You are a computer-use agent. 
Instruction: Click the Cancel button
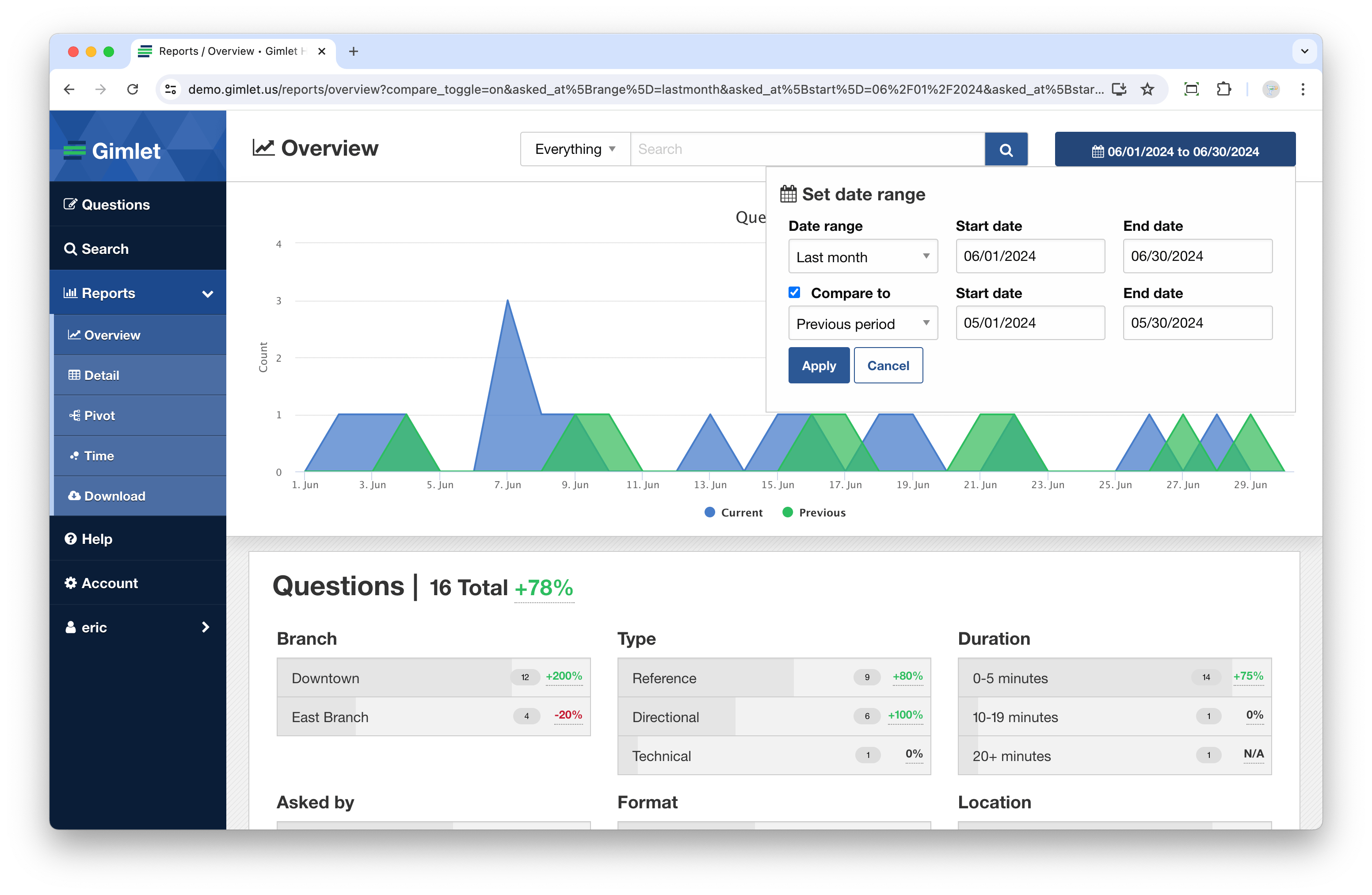tap(888, 366)
